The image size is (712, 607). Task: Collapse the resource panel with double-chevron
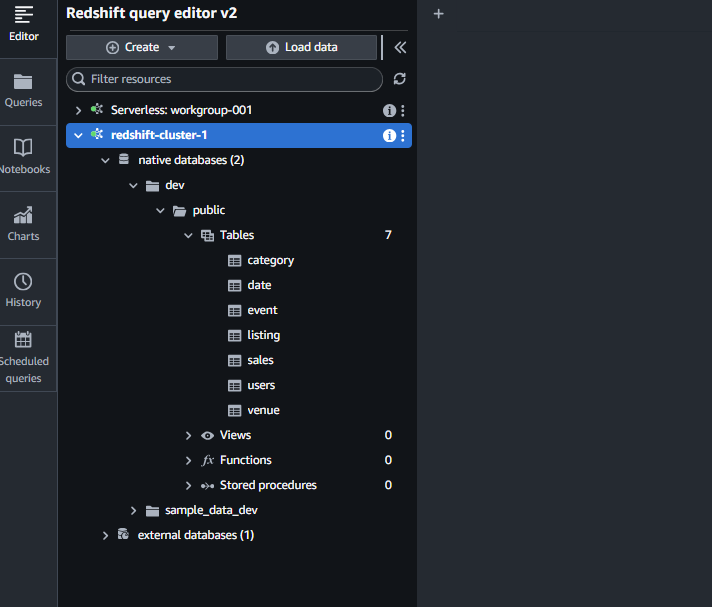(400, 47)
